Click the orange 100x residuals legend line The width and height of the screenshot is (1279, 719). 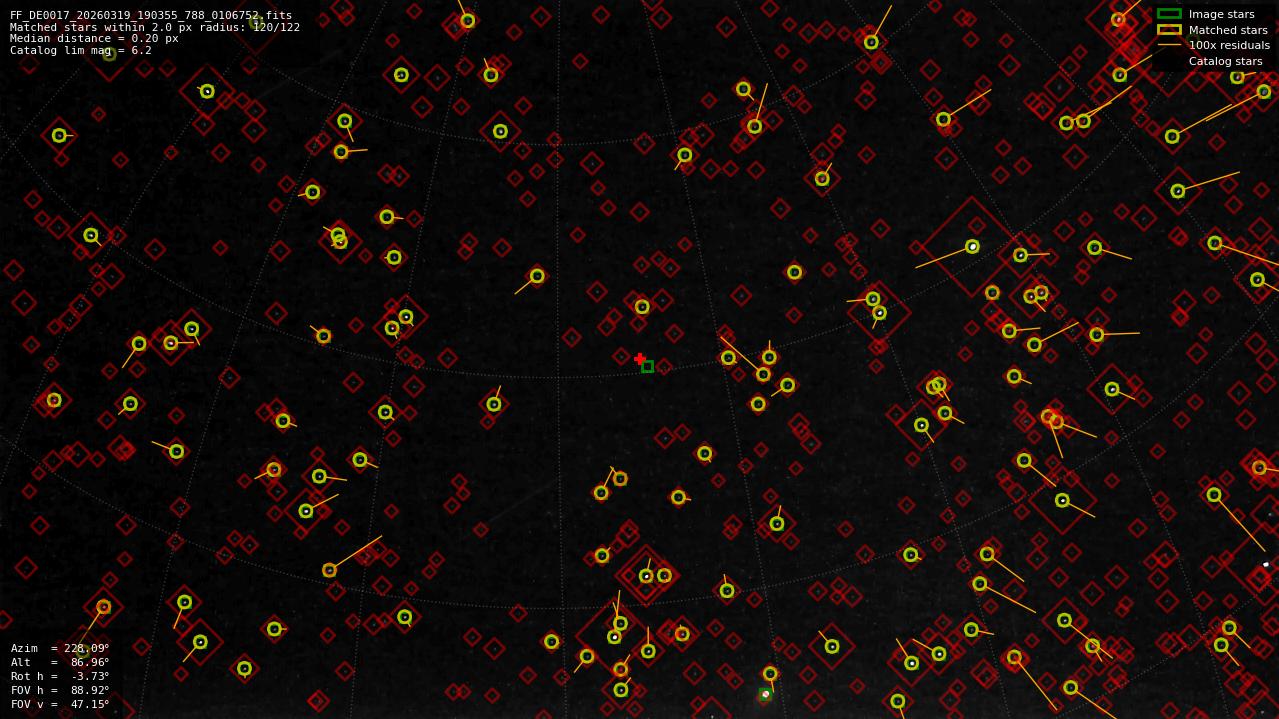(x=1169, y=45)
